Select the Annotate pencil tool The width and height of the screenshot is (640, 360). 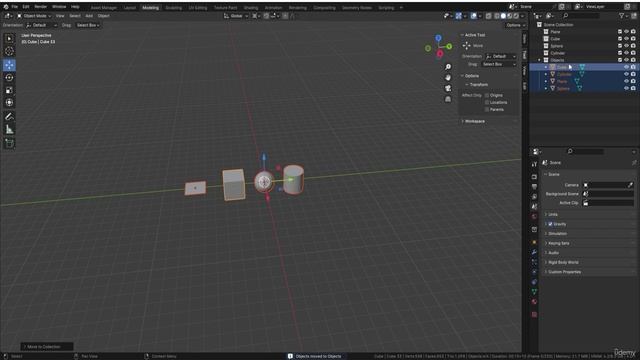[x=9, y=117]
